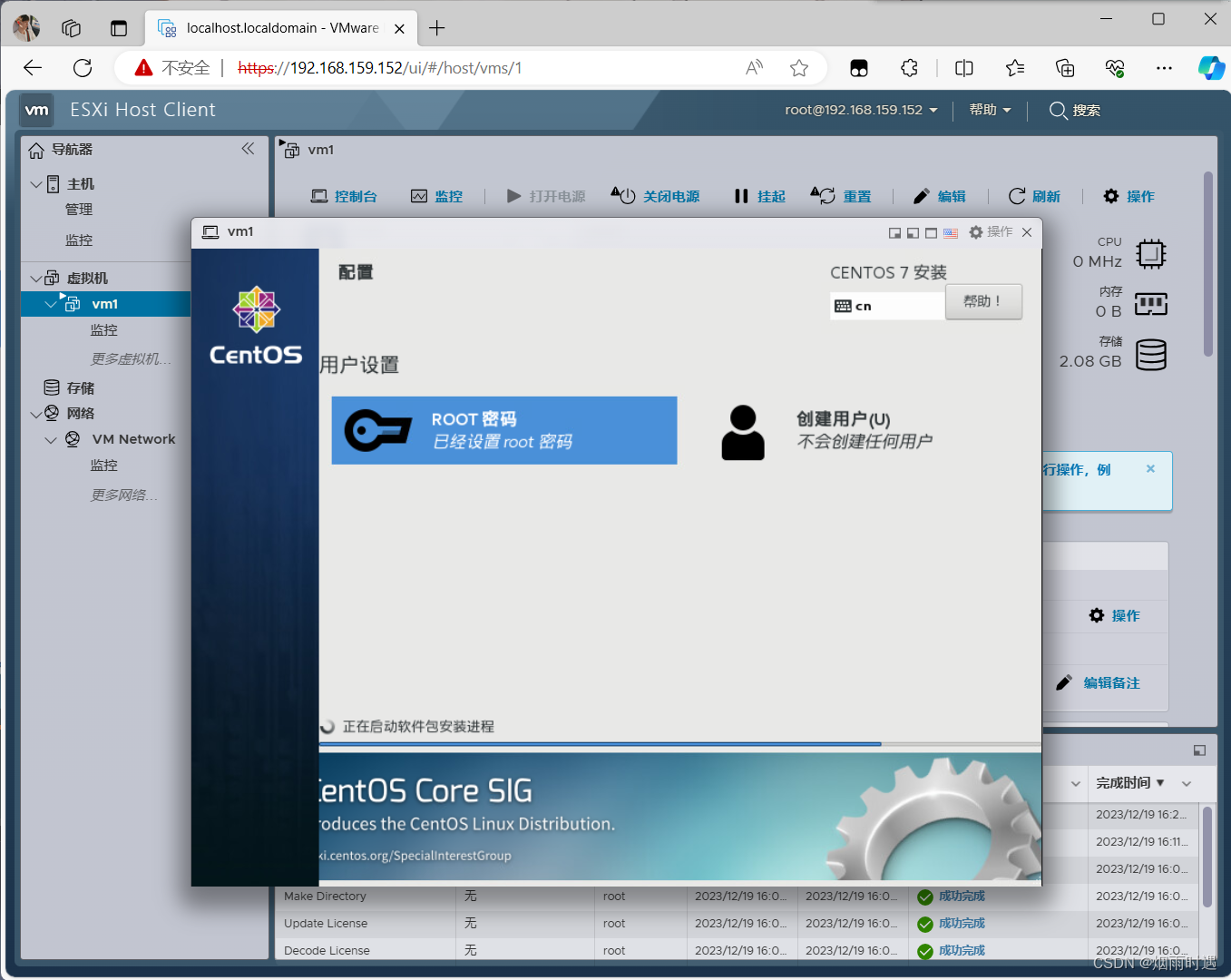Click Suspend (挂起) in the toolbar
This screenshot has width=1231, height=980.
(760, 196)
